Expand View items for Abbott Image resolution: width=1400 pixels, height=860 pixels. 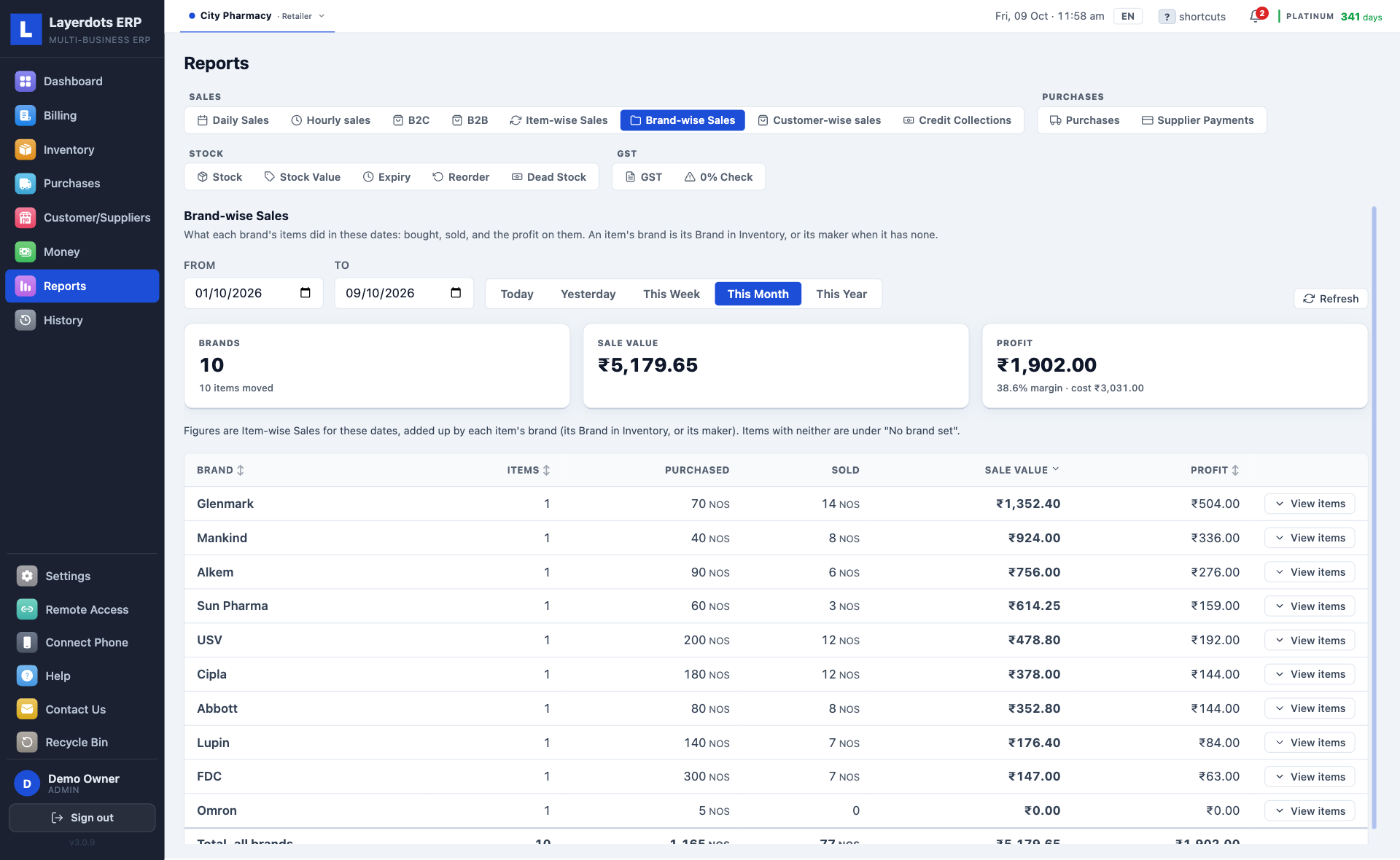pyautogui.click(x=1310, y=708)
